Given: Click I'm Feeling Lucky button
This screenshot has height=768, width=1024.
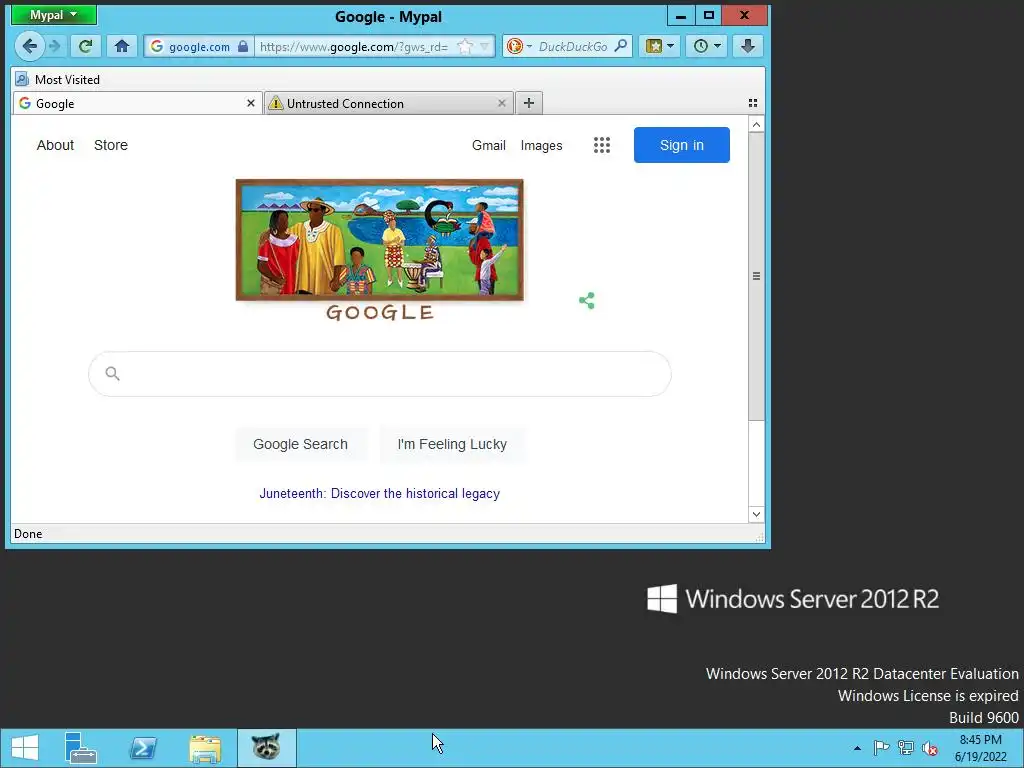Looking at the screenshot, I should (452, 444).
